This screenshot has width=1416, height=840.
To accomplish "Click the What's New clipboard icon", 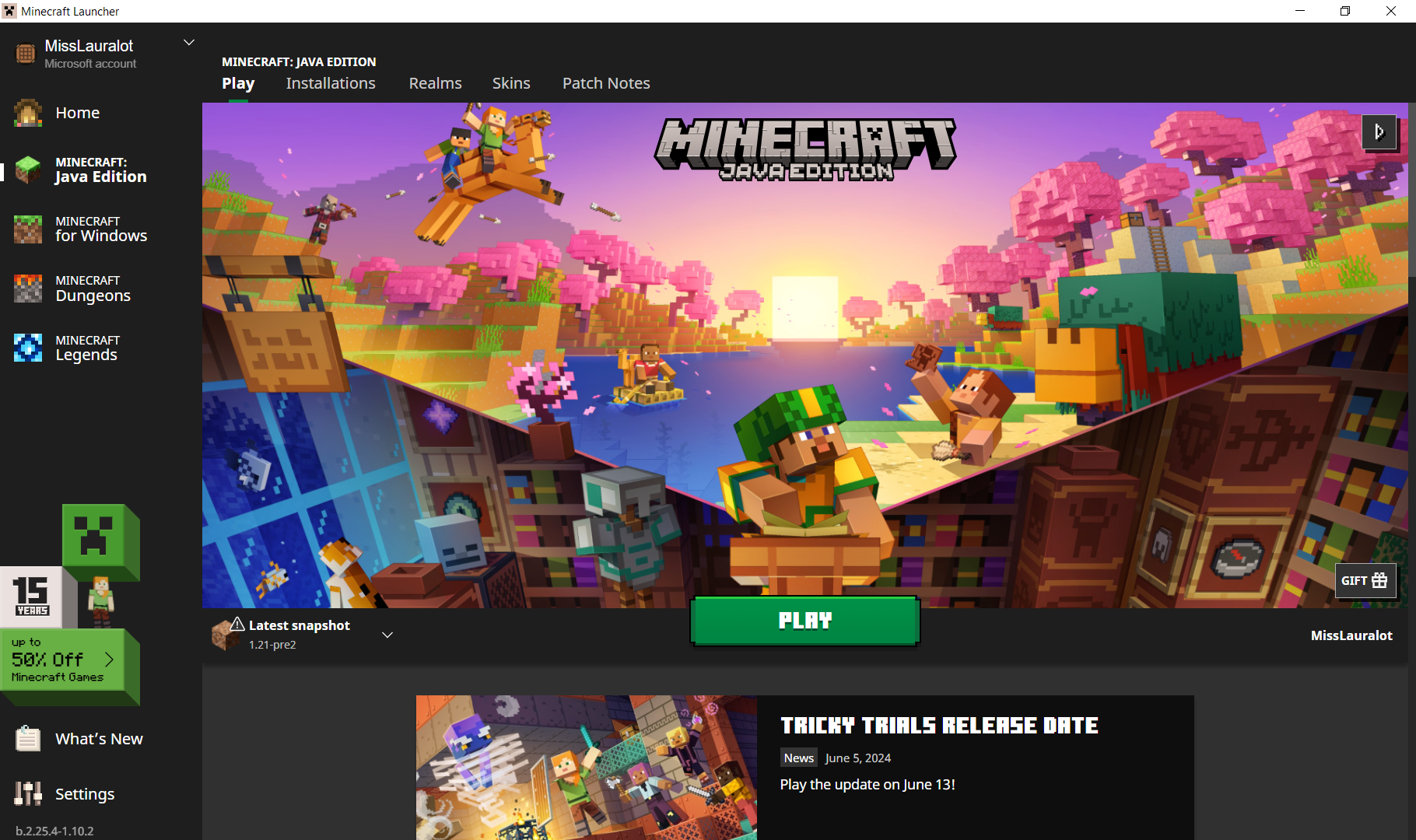I will (x=28, y=738).
